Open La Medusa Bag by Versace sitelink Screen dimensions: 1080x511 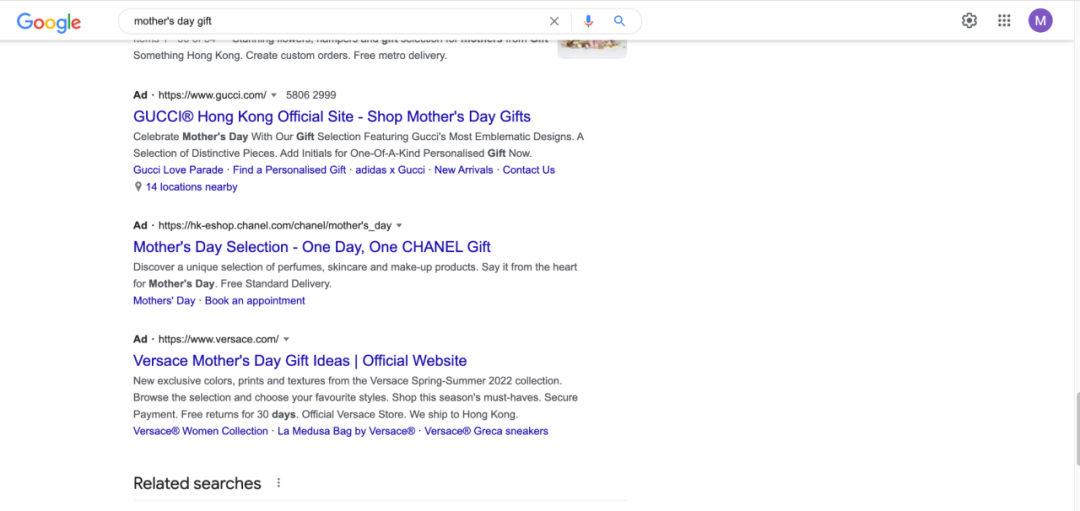346,431
